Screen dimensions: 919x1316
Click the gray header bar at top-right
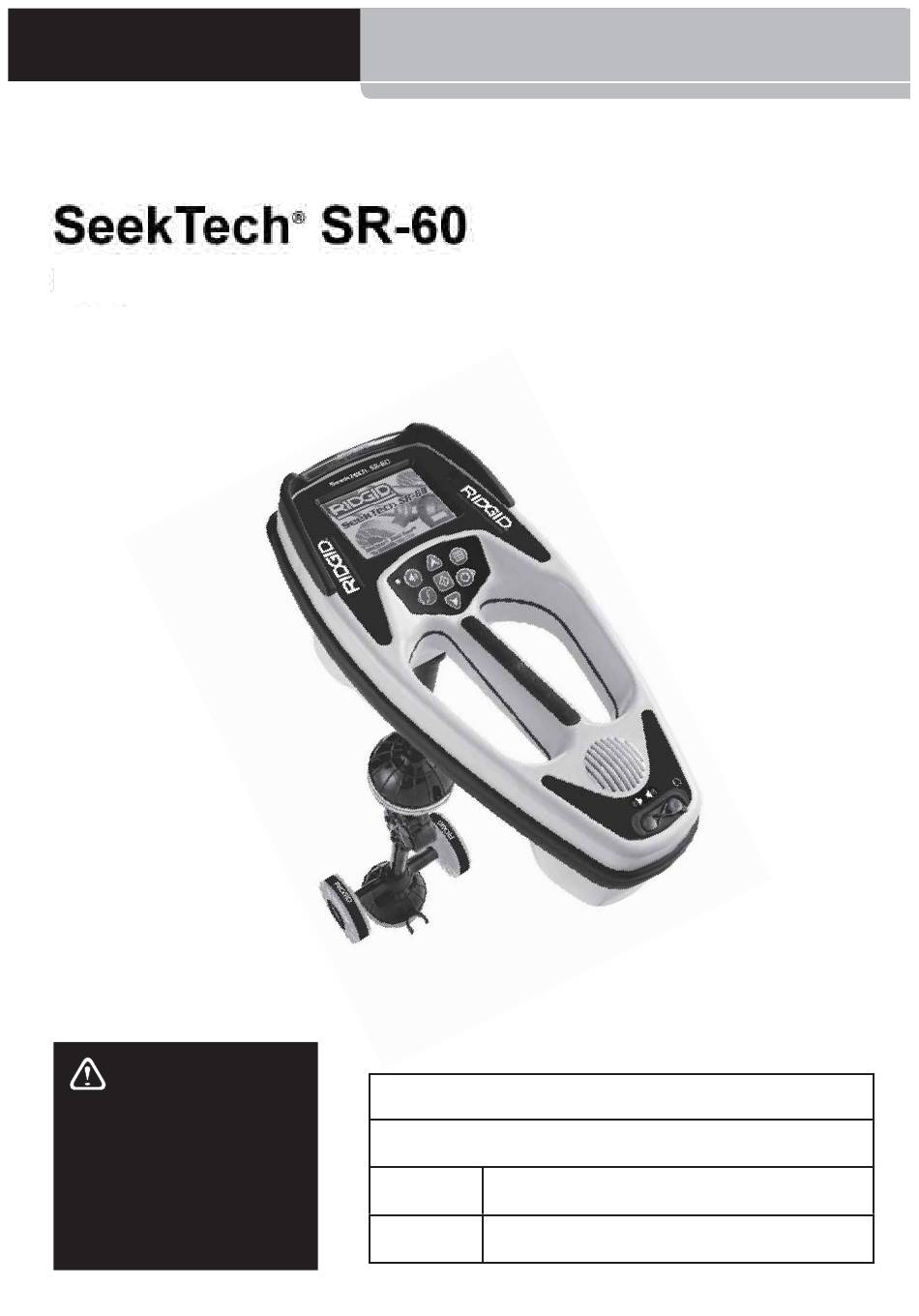(x=636, y=45)
